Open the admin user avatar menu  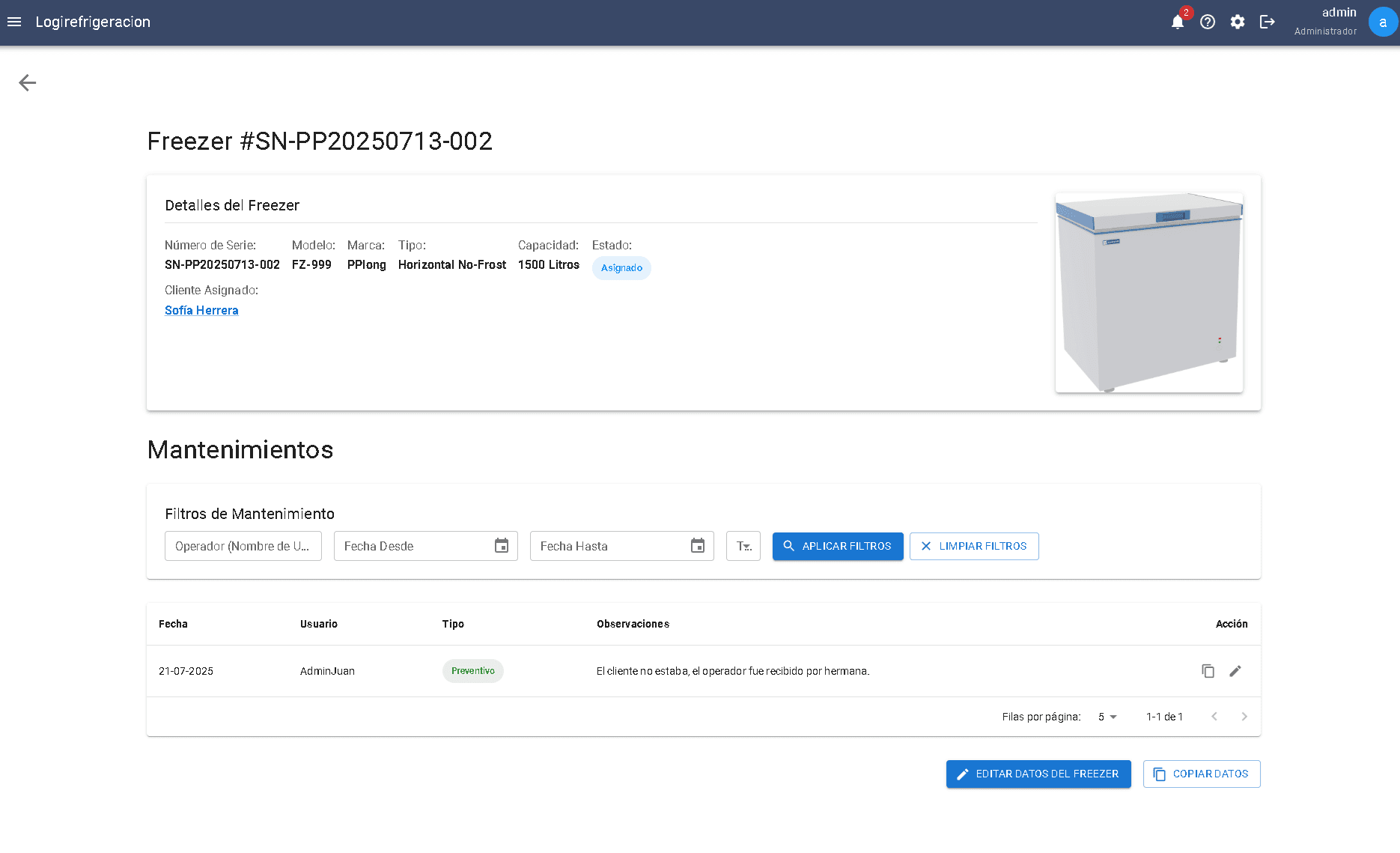(x=1381, y=22)
